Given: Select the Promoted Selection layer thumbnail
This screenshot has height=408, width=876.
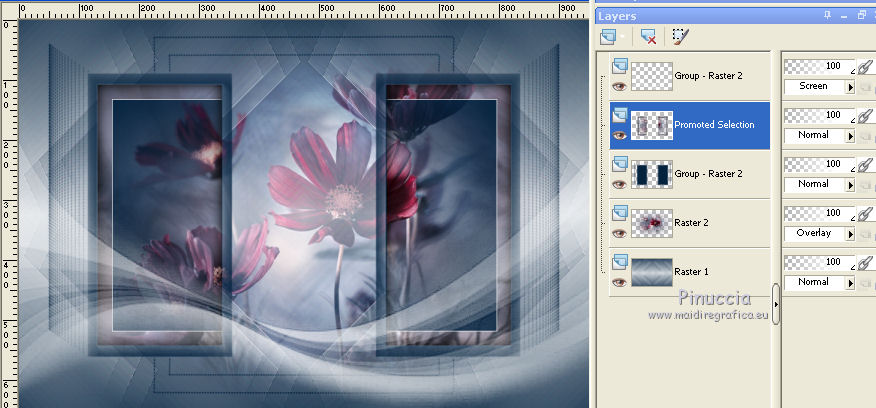Looking at the screenshot, I should pos(652,125).
